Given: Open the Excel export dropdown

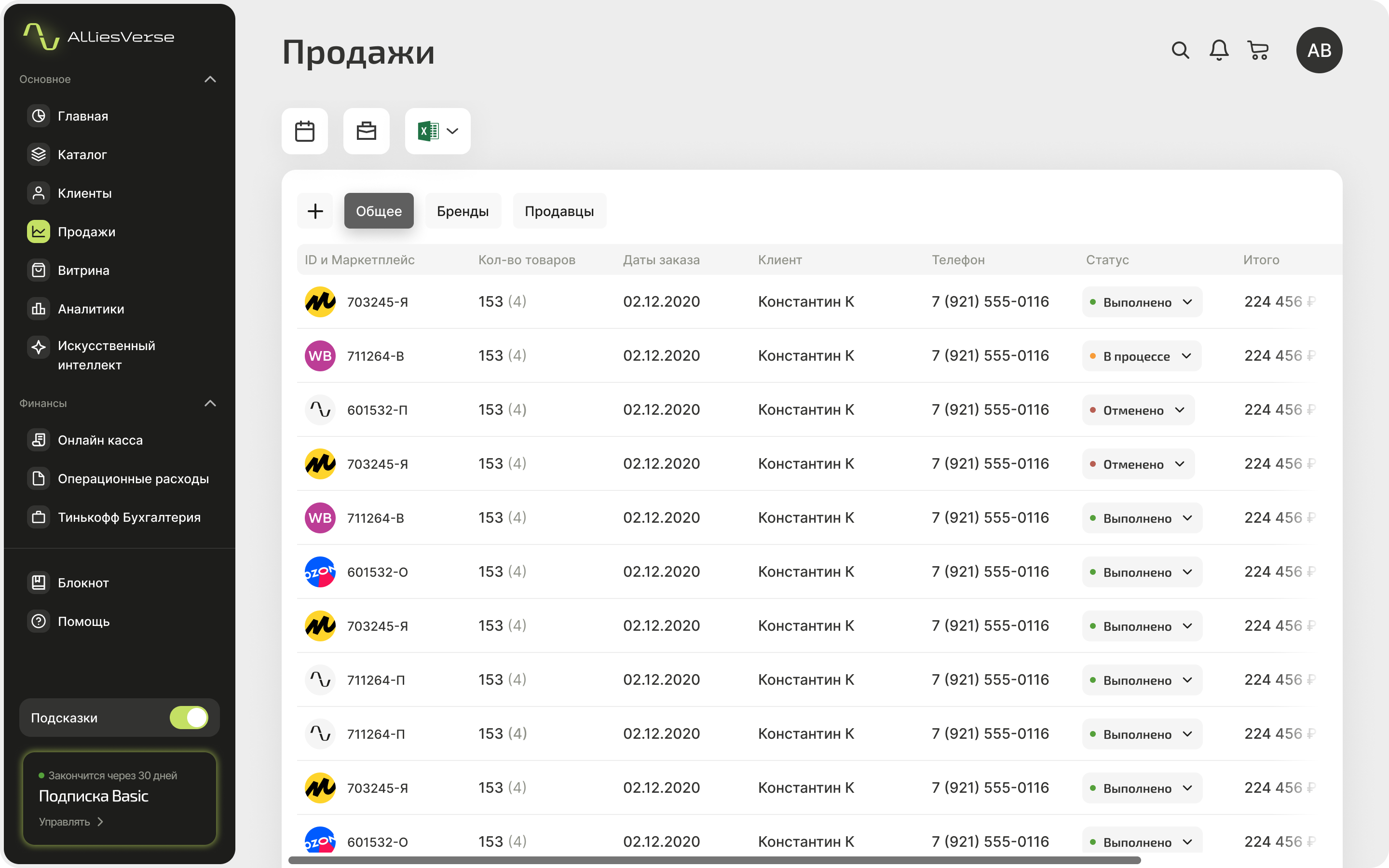Looking at the screenshot, I should pos(437,131).
